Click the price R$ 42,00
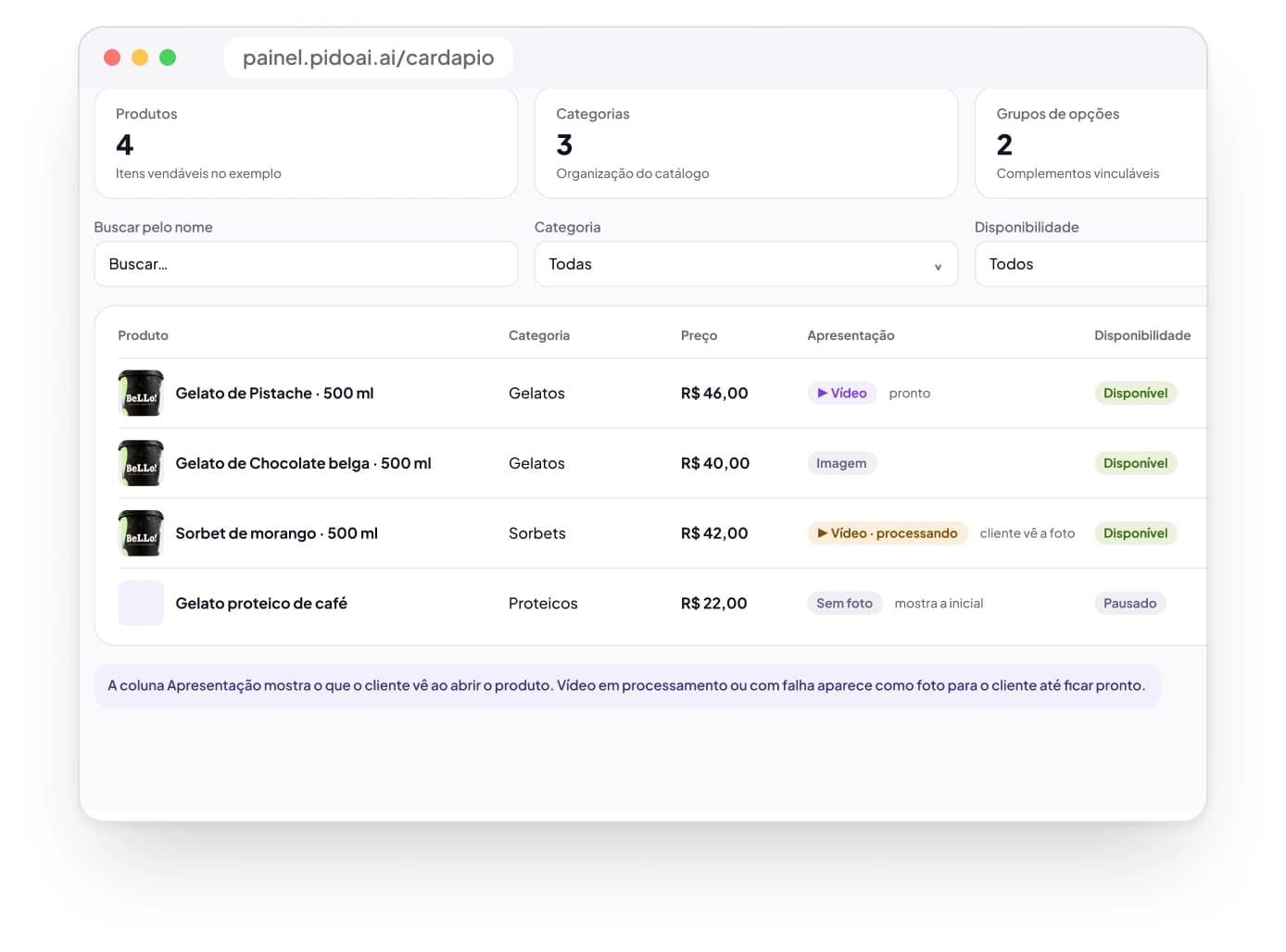The height and width of the screenshot is (952, 1286). click(x=714, y=533)
